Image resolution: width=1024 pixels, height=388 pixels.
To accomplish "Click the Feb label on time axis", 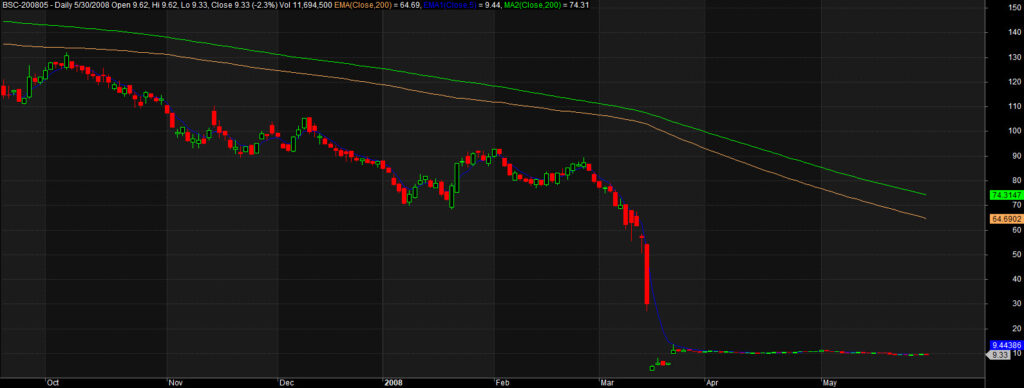I will [x=502, y=383].
